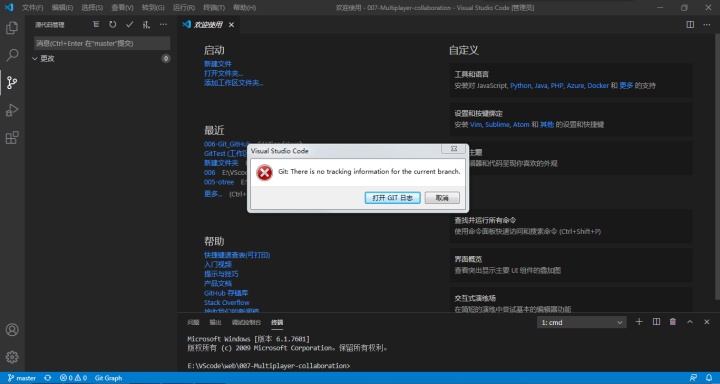Viewport: 720px width, 384px height.
Task: Select the Welcome (欢迎使用) editor tab
Action: click(x=208, y=25)
